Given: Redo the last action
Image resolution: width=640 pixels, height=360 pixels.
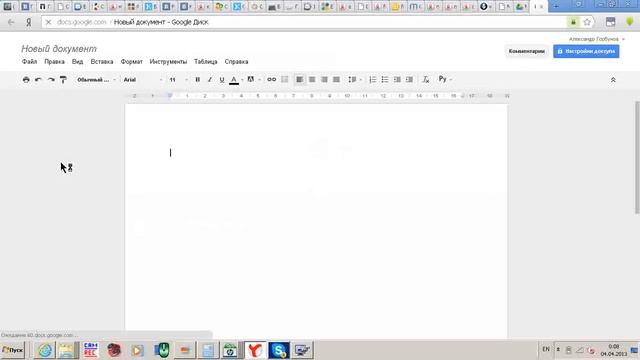Looking at the screenshot, I should point(51,80).
